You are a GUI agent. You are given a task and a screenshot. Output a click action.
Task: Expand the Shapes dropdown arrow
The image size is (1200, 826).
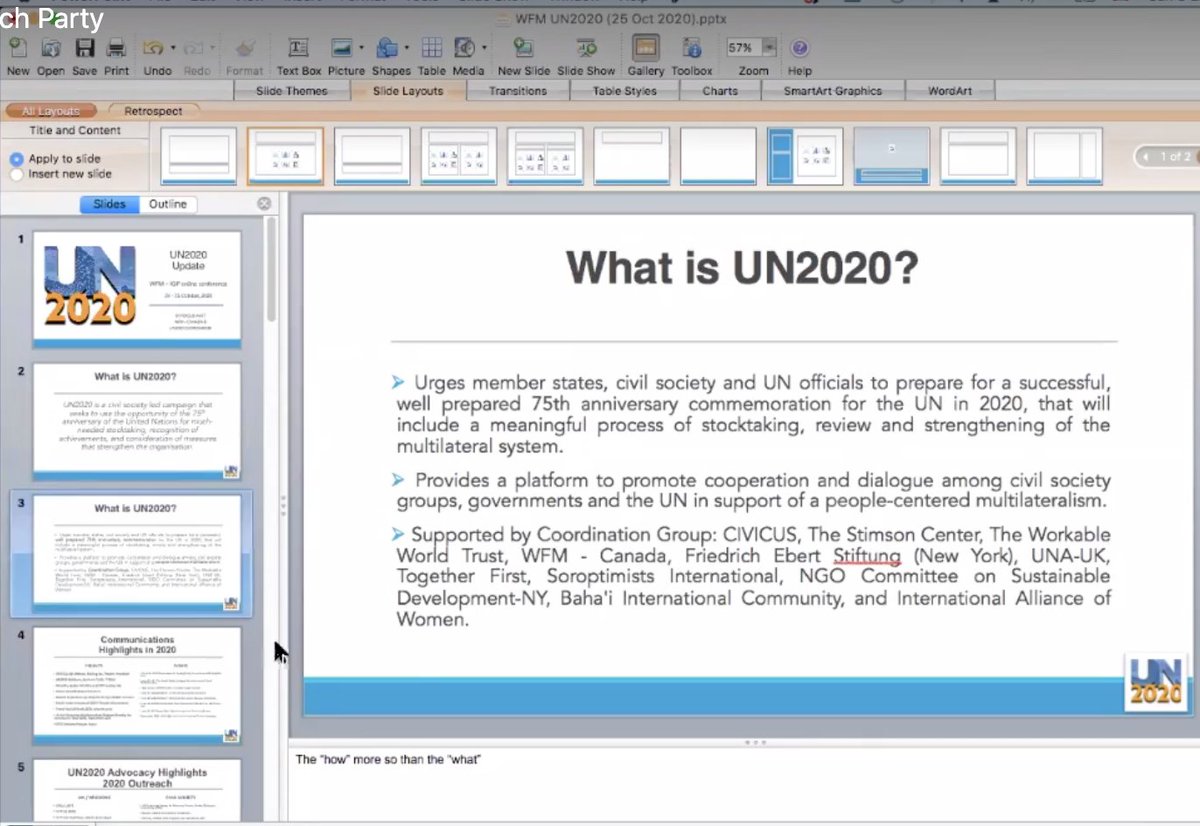(406, 48)
